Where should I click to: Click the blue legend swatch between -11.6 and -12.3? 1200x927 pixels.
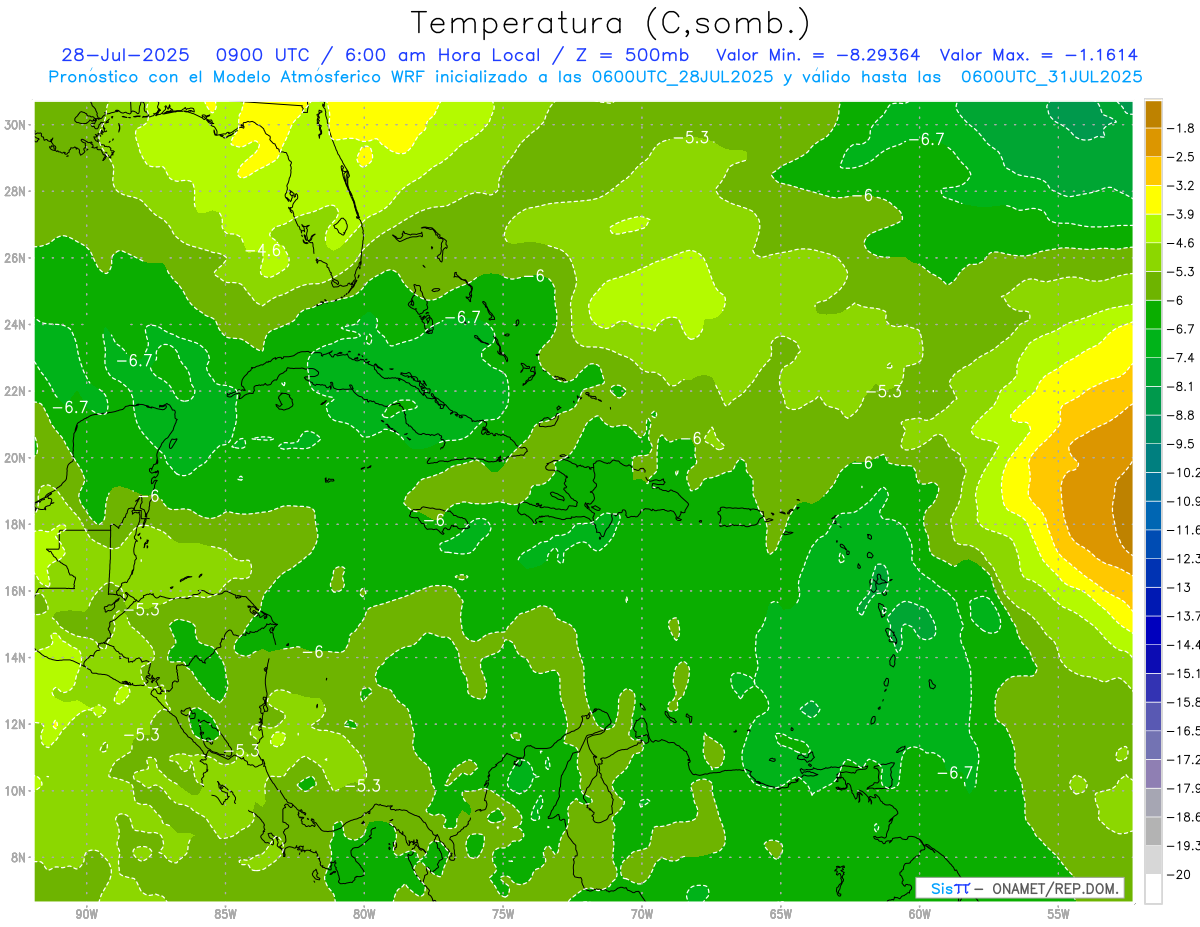1153,544
